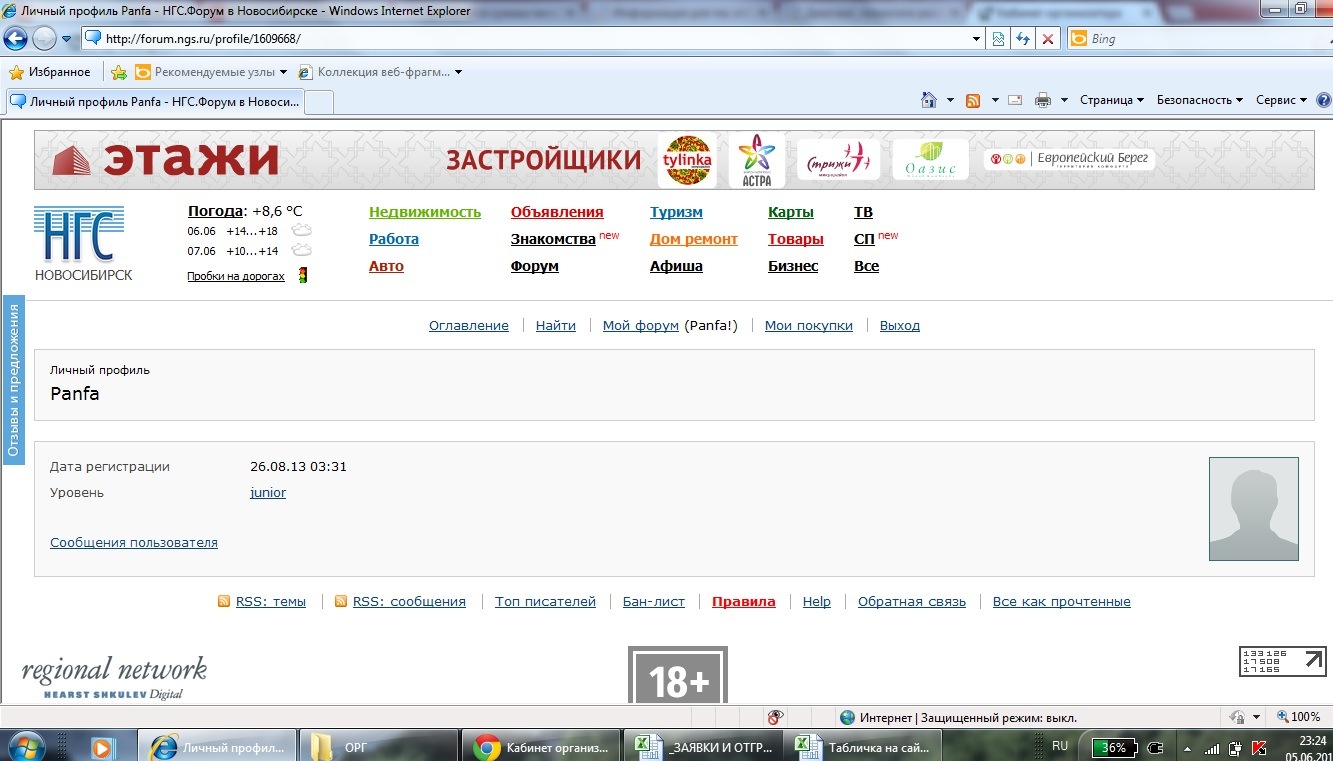Click the junior level link

click(268, 492)
